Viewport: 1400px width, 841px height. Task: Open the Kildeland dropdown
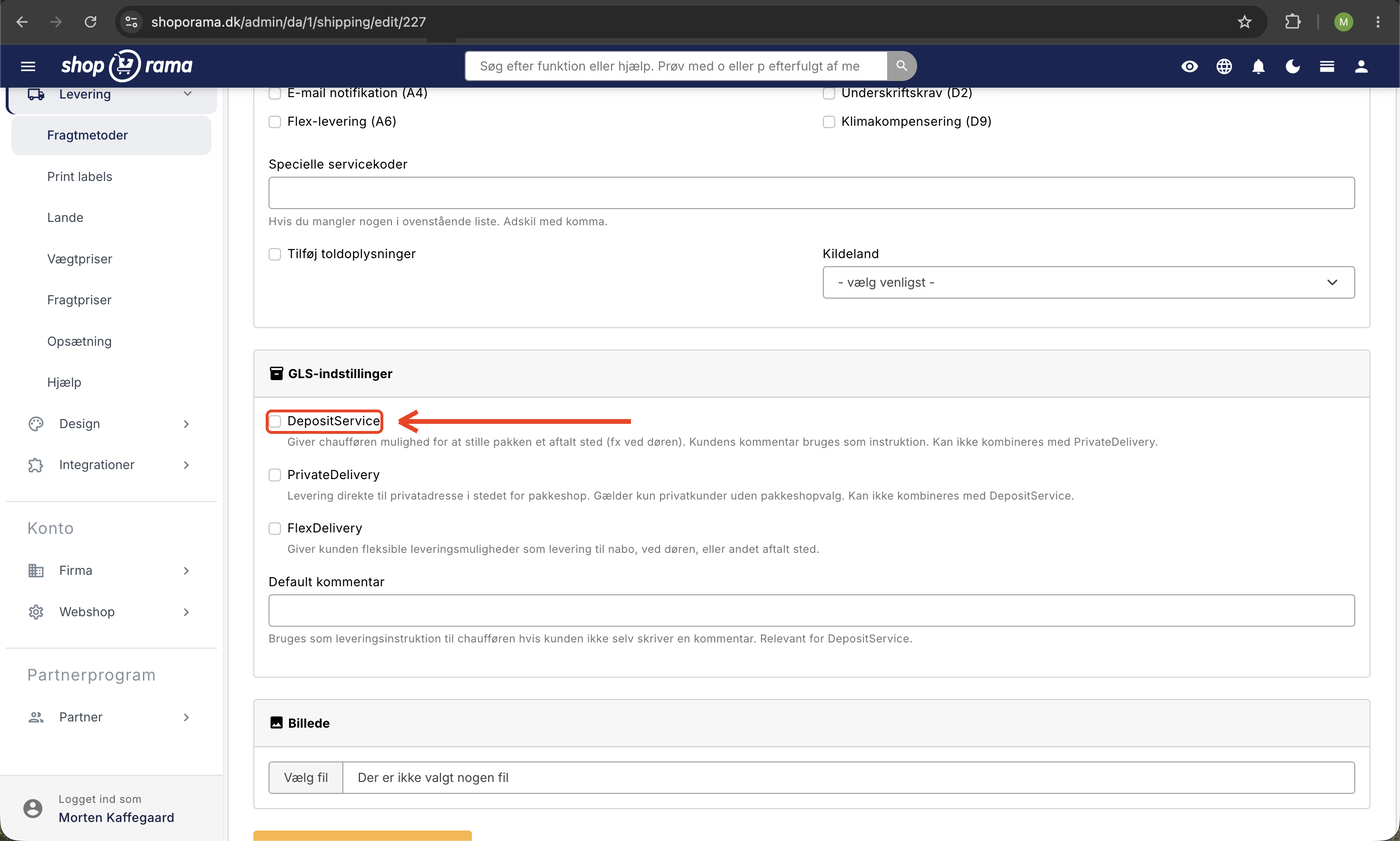tap(1088, 282)
